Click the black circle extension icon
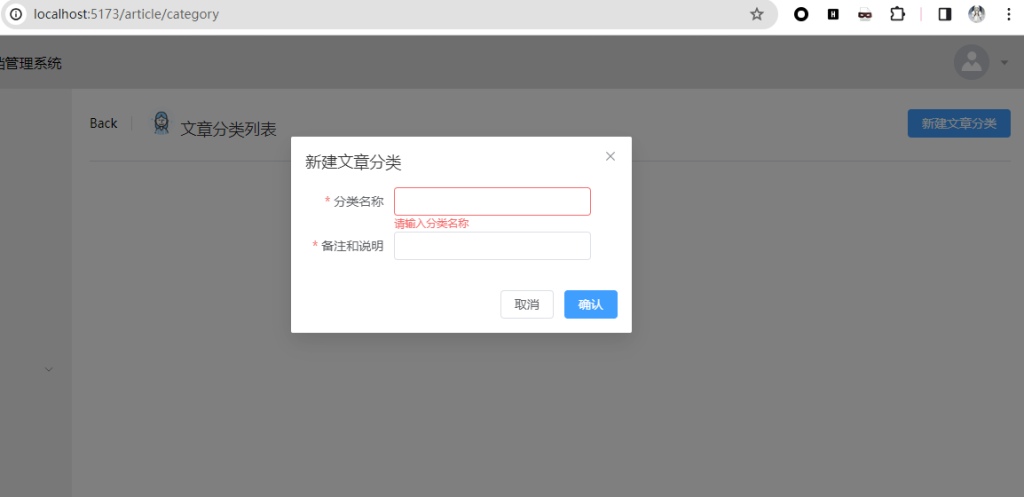The height and width of the screenshot is (497, 1024). (x=801, y=15)
